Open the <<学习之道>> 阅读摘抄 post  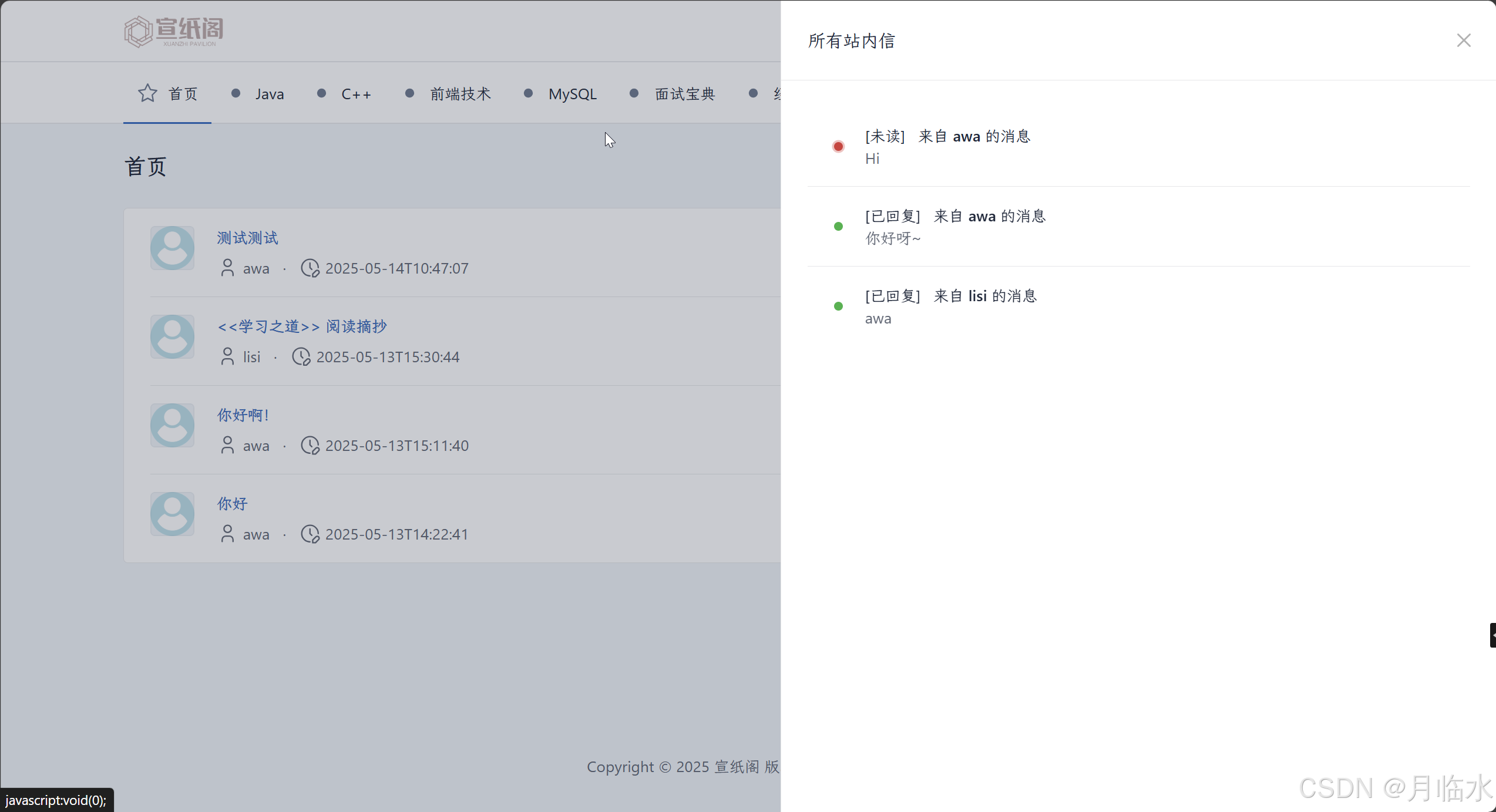[302, 326]
